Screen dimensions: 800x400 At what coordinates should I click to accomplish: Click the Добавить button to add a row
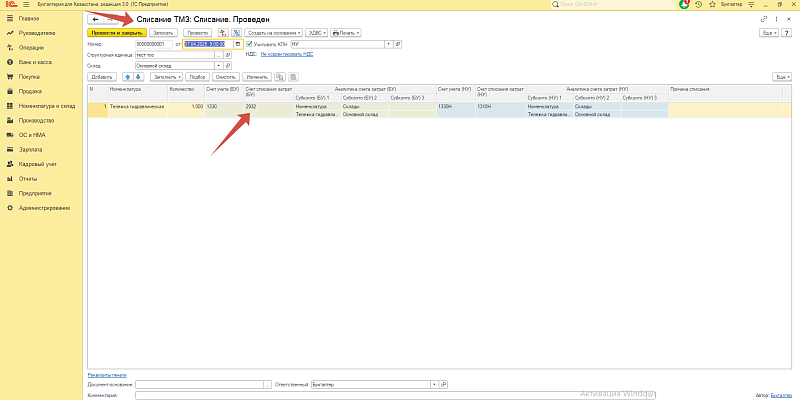coord(102,76)
